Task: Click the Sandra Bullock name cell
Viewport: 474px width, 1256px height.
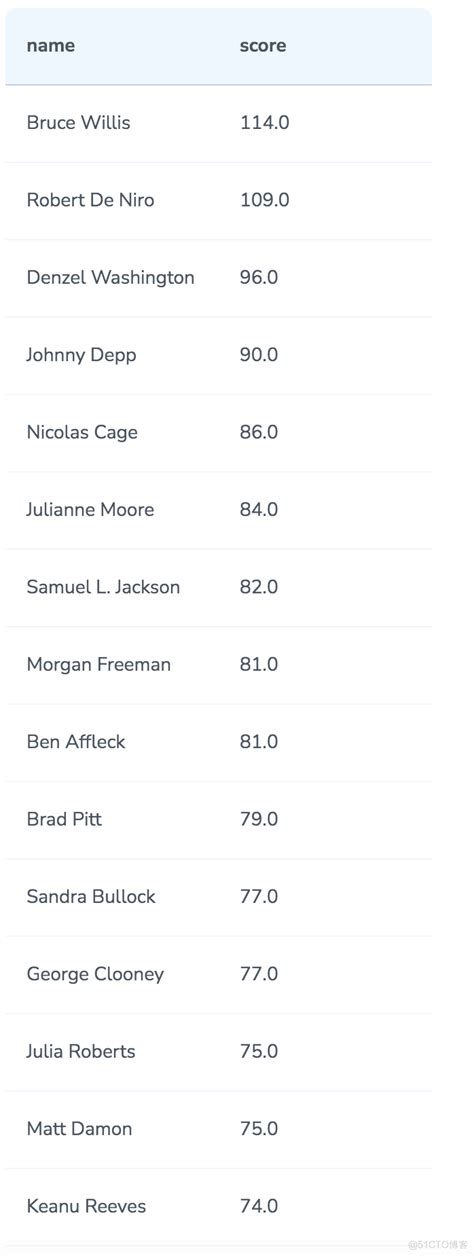Action: point(91,897)
